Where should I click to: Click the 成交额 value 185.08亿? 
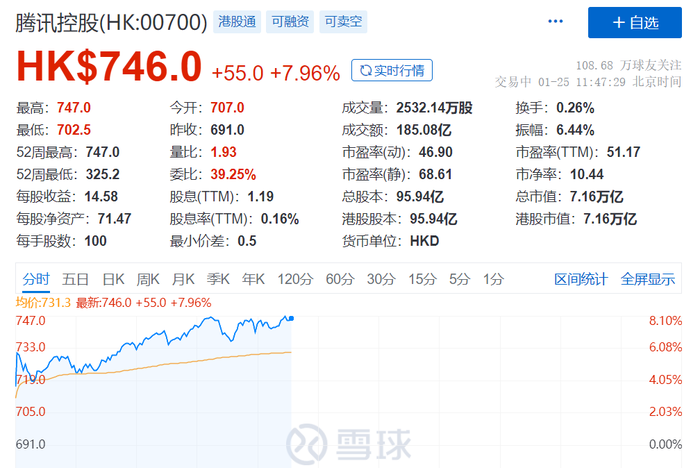point(424,130)
